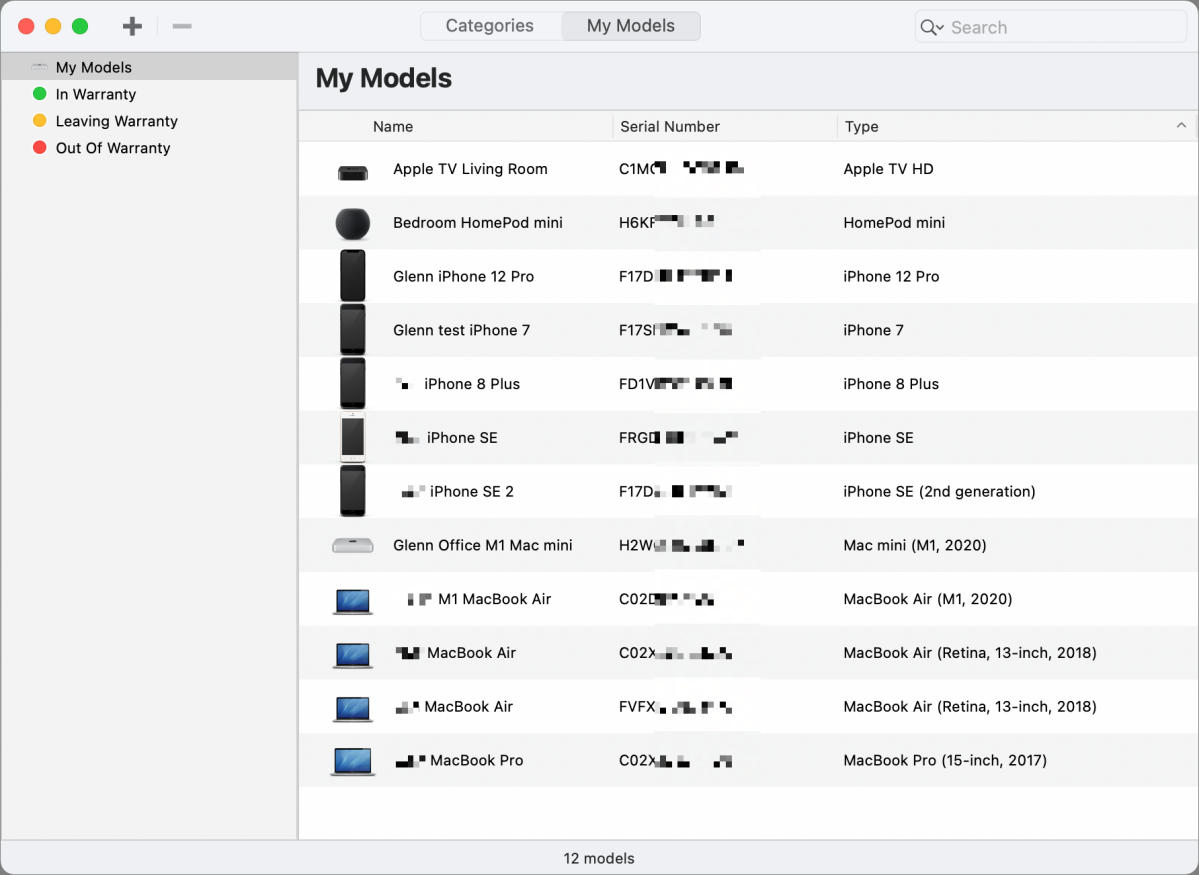Select the Glenn test iPhone 7 name
The height and width of the screenshot is (875, 1199).
point(461,330)
